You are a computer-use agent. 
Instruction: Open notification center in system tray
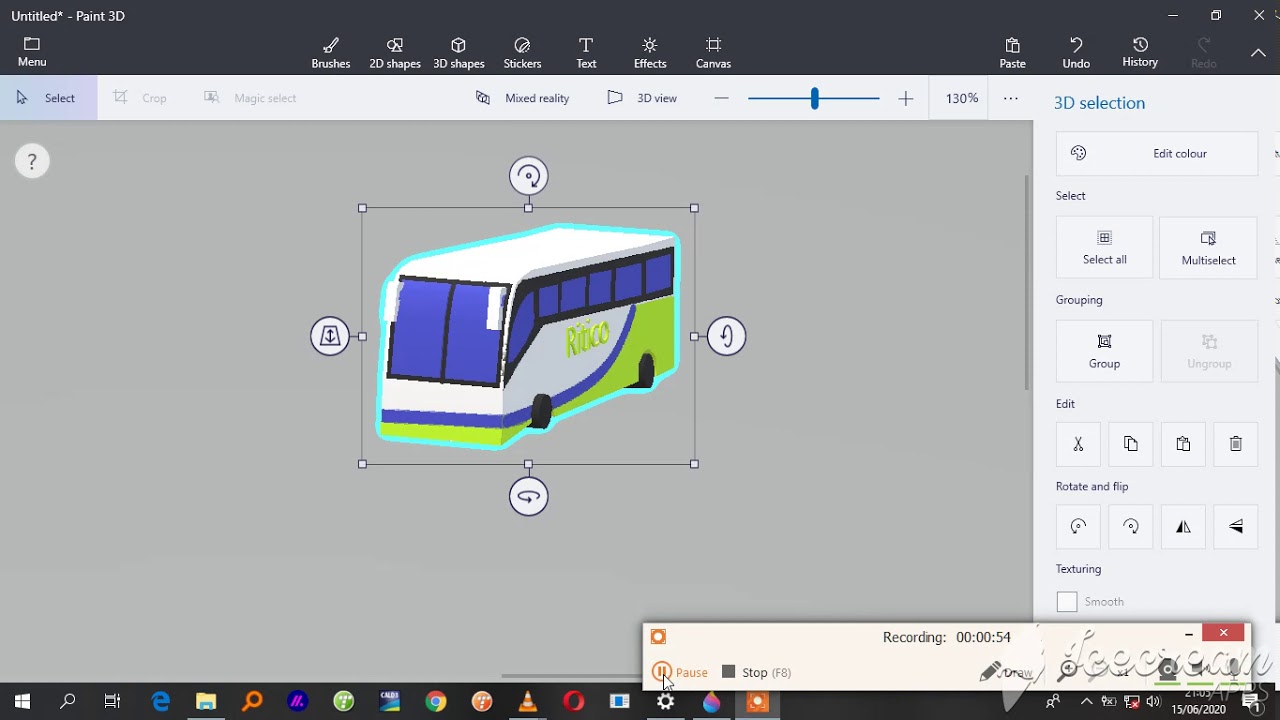point(1250,702)
